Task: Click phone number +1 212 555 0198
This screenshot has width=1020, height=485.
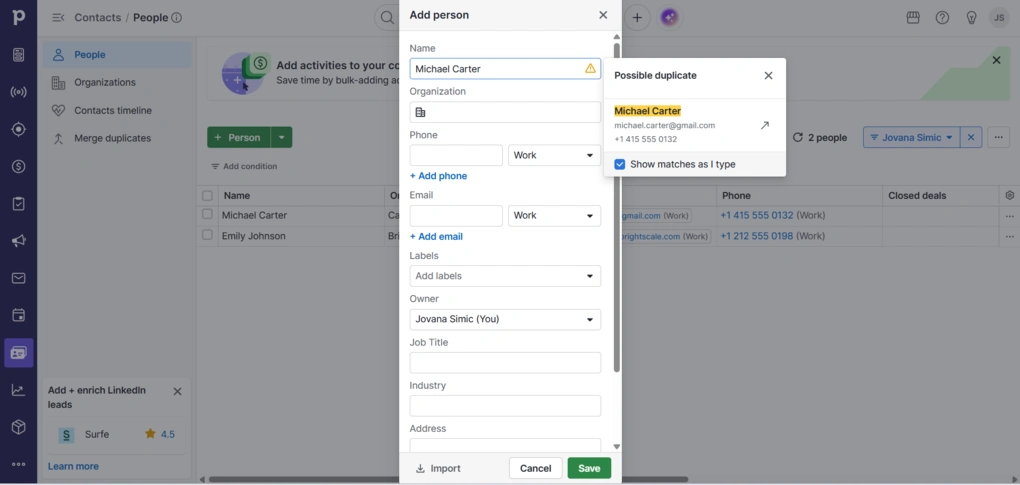Action: [757, 236]
